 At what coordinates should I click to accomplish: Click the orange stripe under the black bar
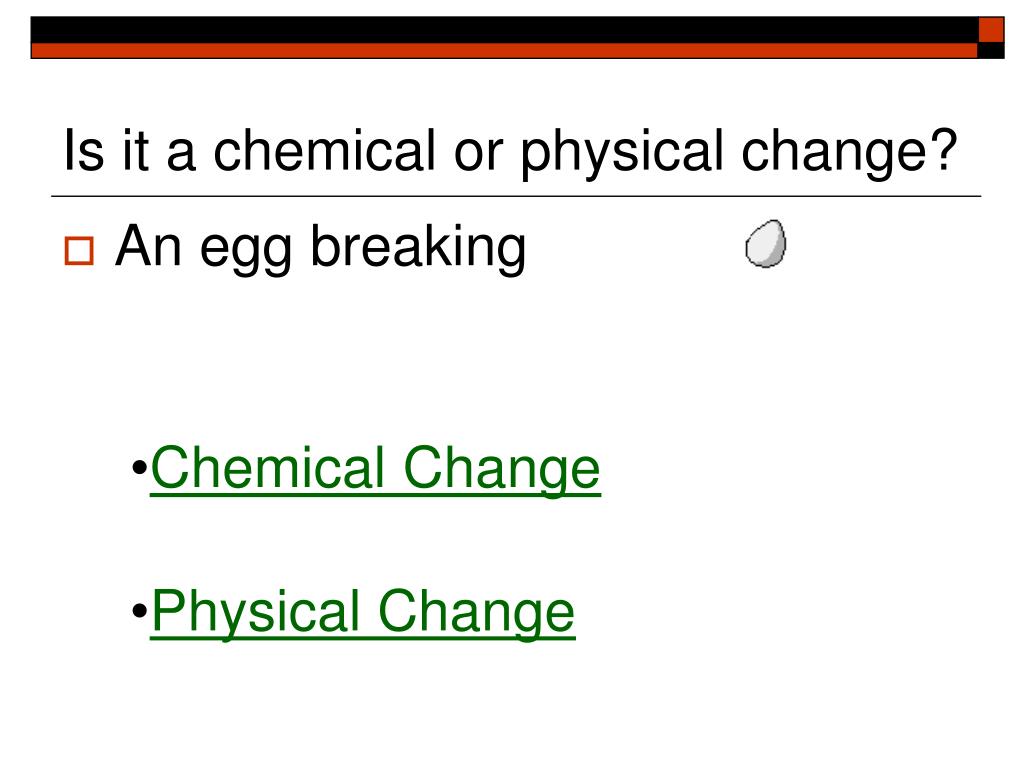504,51
